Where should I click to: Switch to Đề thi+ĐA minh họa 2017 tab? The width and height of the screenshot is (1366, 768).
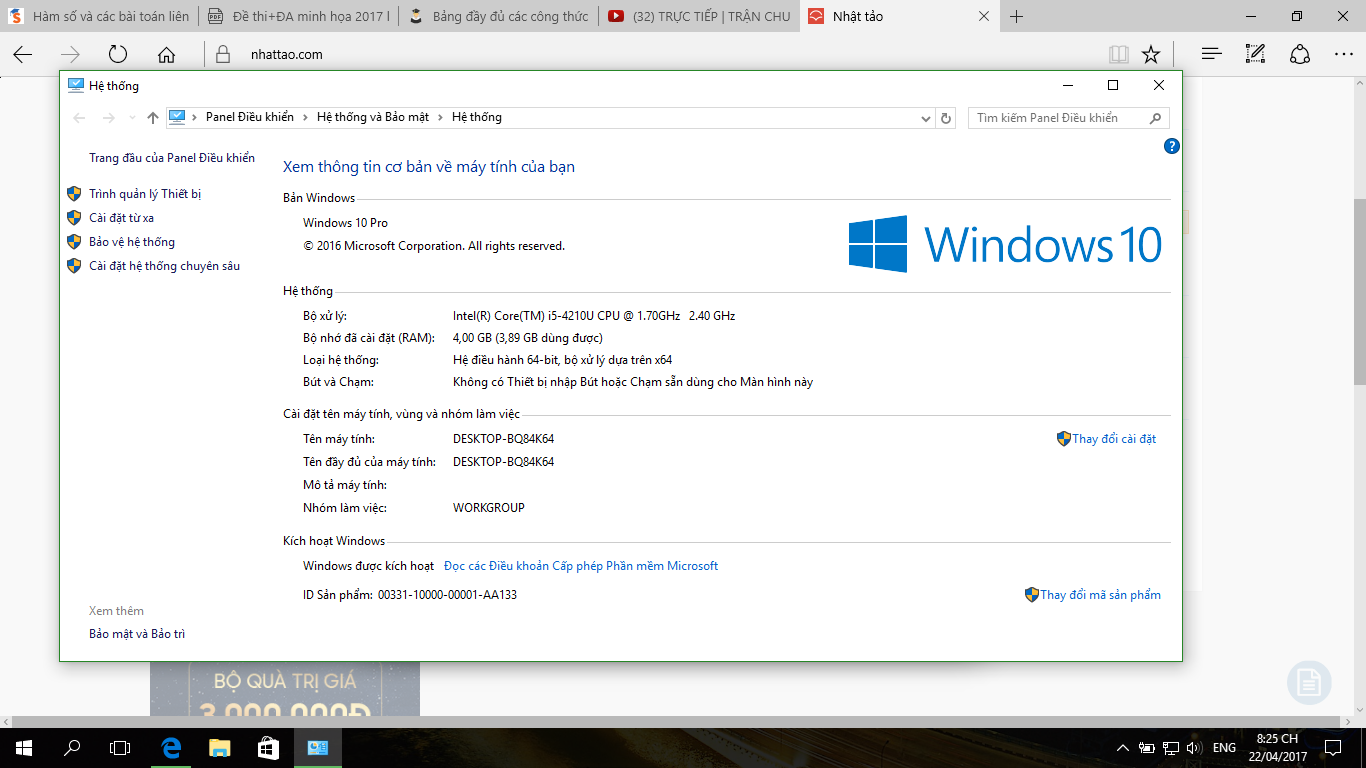[x=299, y=16]
